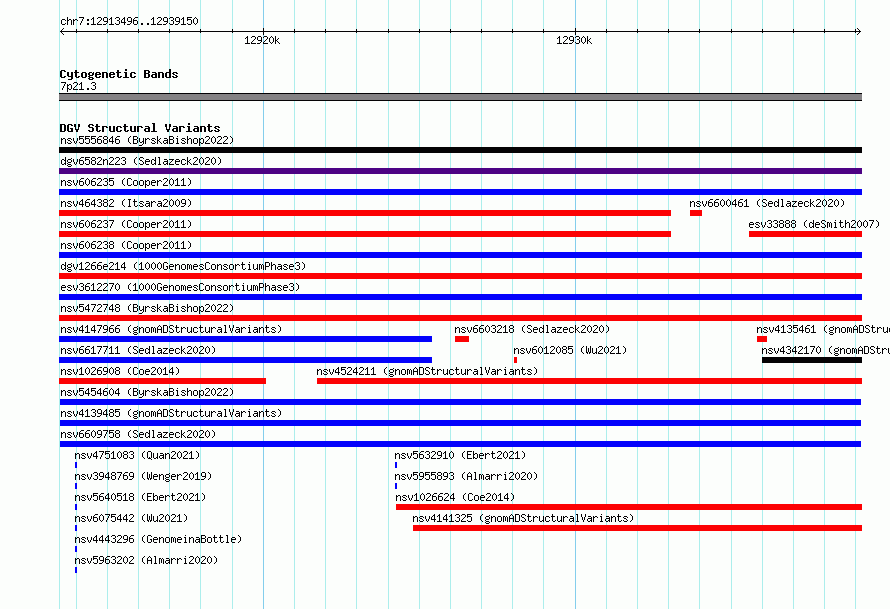Open nsv5472748 (ByrskaBishop2022) label
This screenshot has height=609, width=890.
147,308
